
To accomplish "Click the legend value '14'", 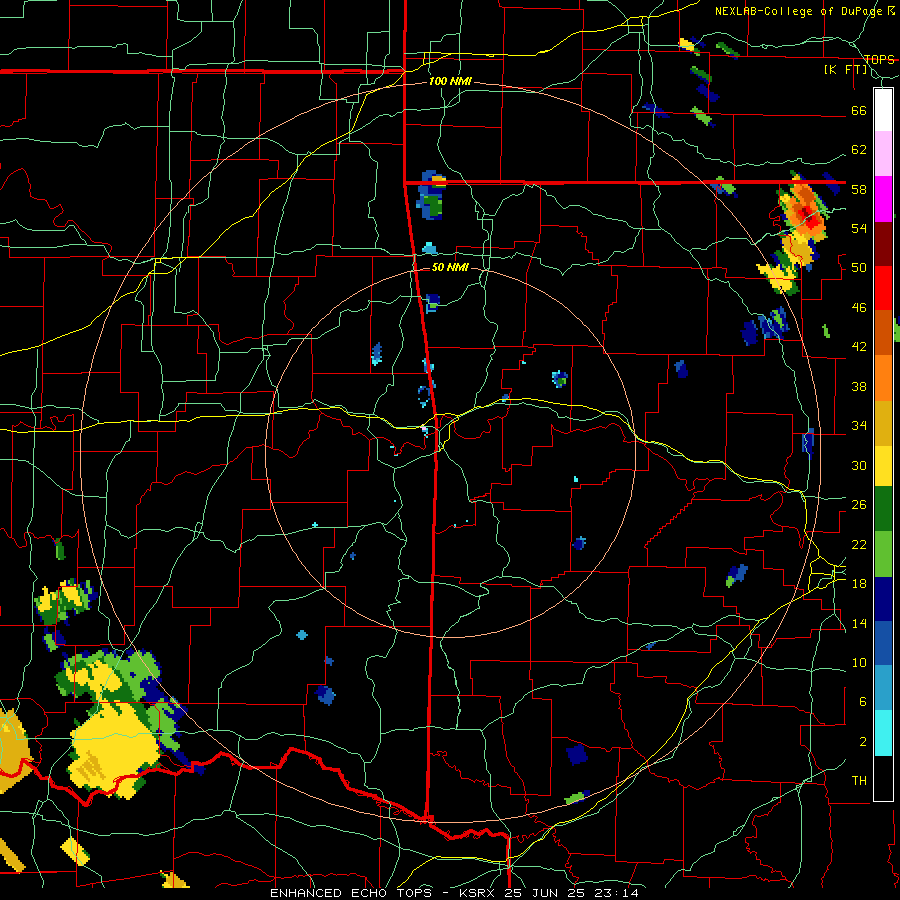I will tap(859, 623).
